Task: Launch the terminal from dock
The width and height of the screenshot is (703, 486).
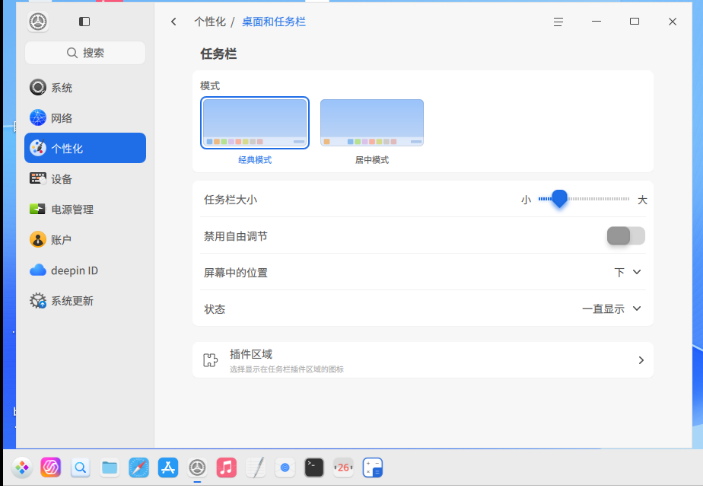Action: pos(314,468)
